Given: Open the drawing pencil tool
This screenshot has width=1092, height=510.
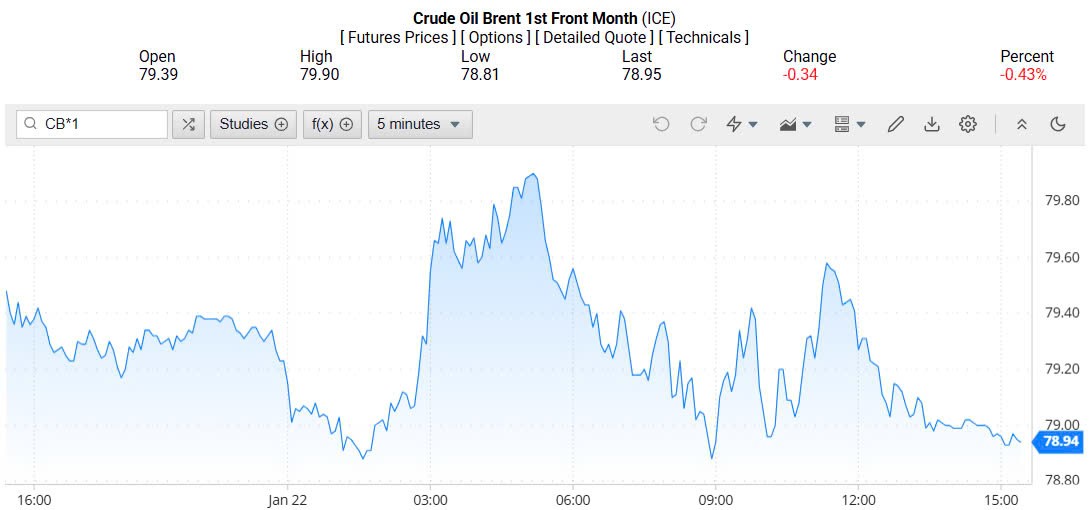Looking at the screenshot, I should coord(895,124).
